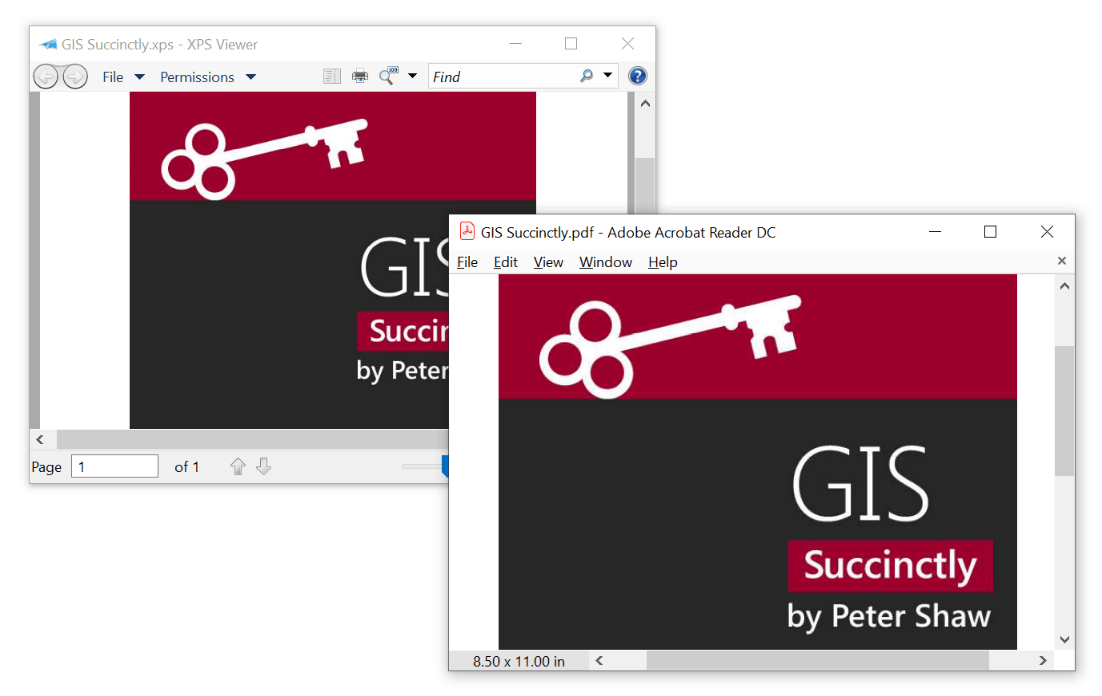The height and width of the screenshot is (696, 1102).
Task: Click the Print icon in XPS Viewer
Action: point(360,76)
